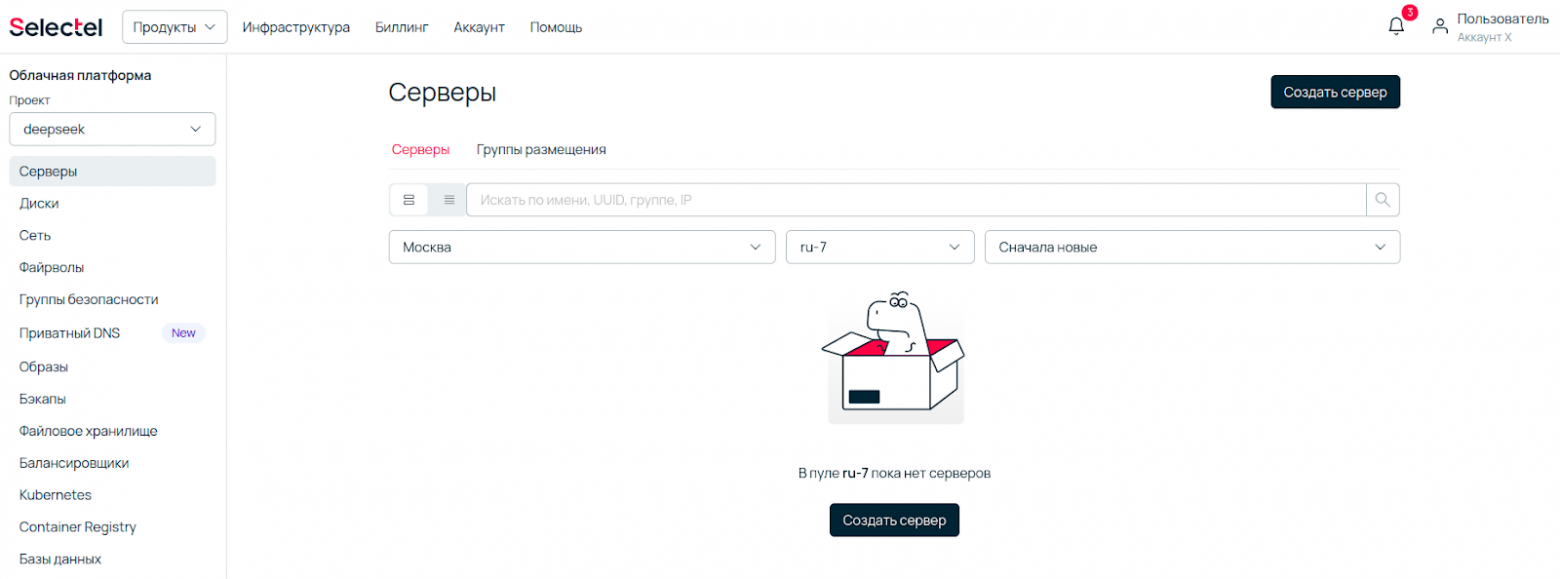Expand the deepseek project selector

pos(112,129)
